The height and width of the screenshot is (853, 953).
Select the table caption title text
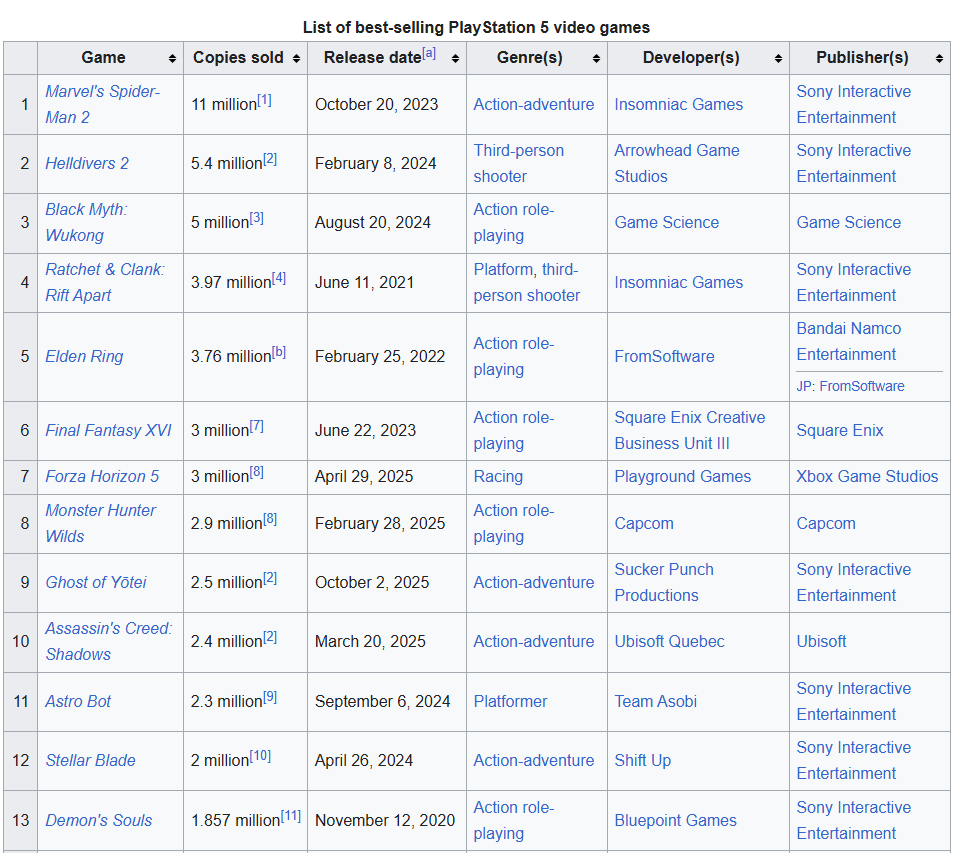tap(476, 27)
